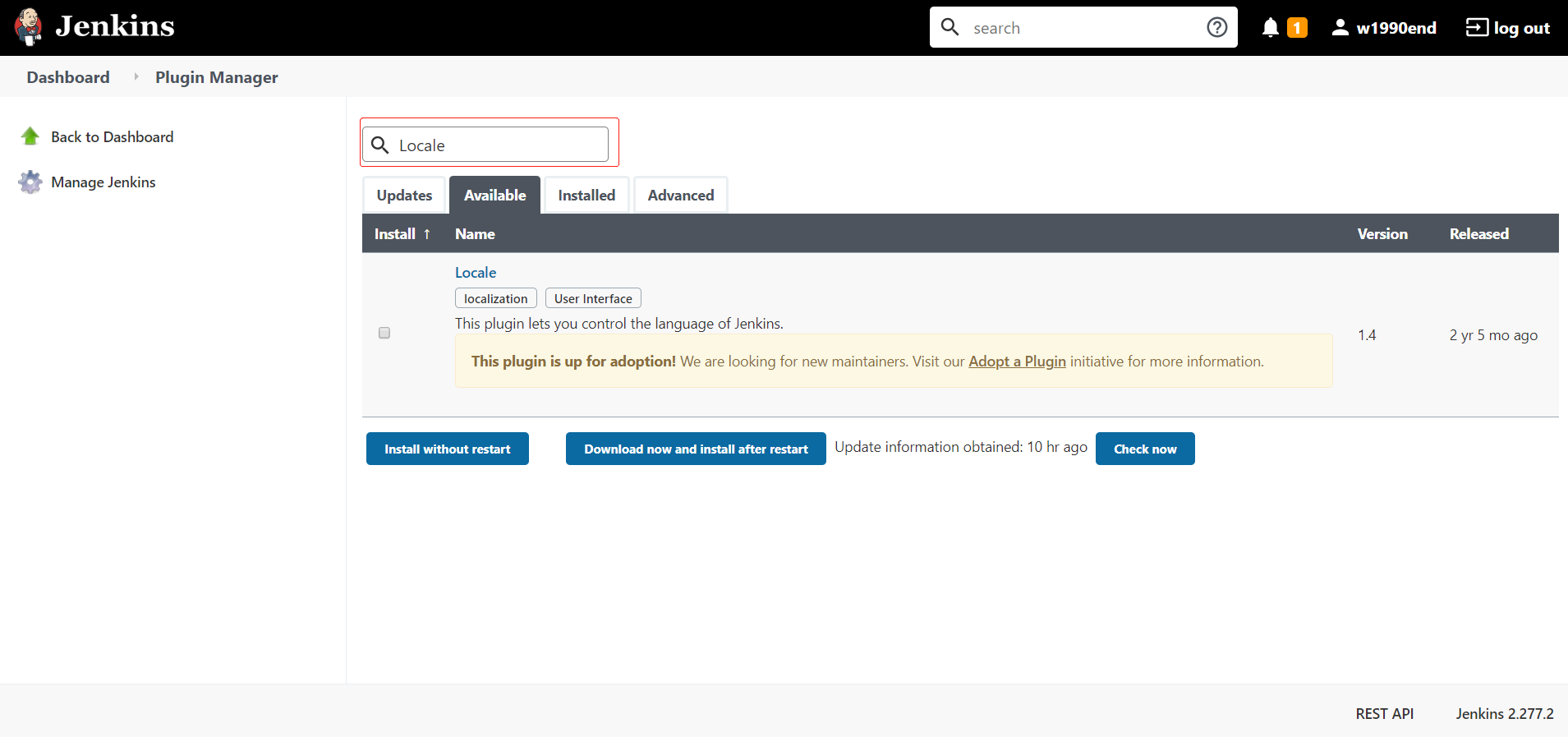
Task: Click the Manage Jenkins gear icon
Action: (x=30, y=182)
